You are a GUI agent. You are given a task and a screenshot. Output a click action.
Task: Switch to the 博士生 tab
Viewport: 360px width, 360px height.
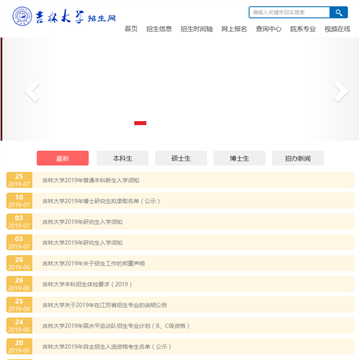239,158
